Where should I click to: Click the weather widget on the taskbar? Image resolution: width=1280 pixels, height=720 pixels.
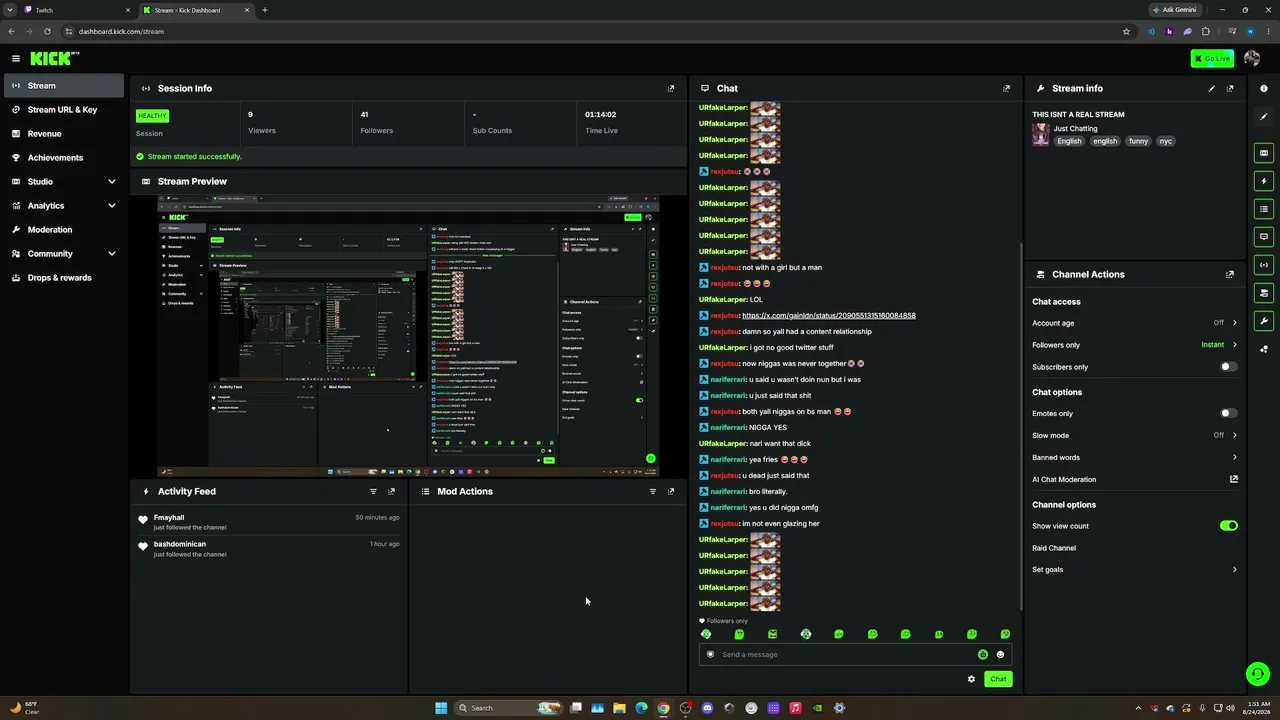click(x=25, y=708)
